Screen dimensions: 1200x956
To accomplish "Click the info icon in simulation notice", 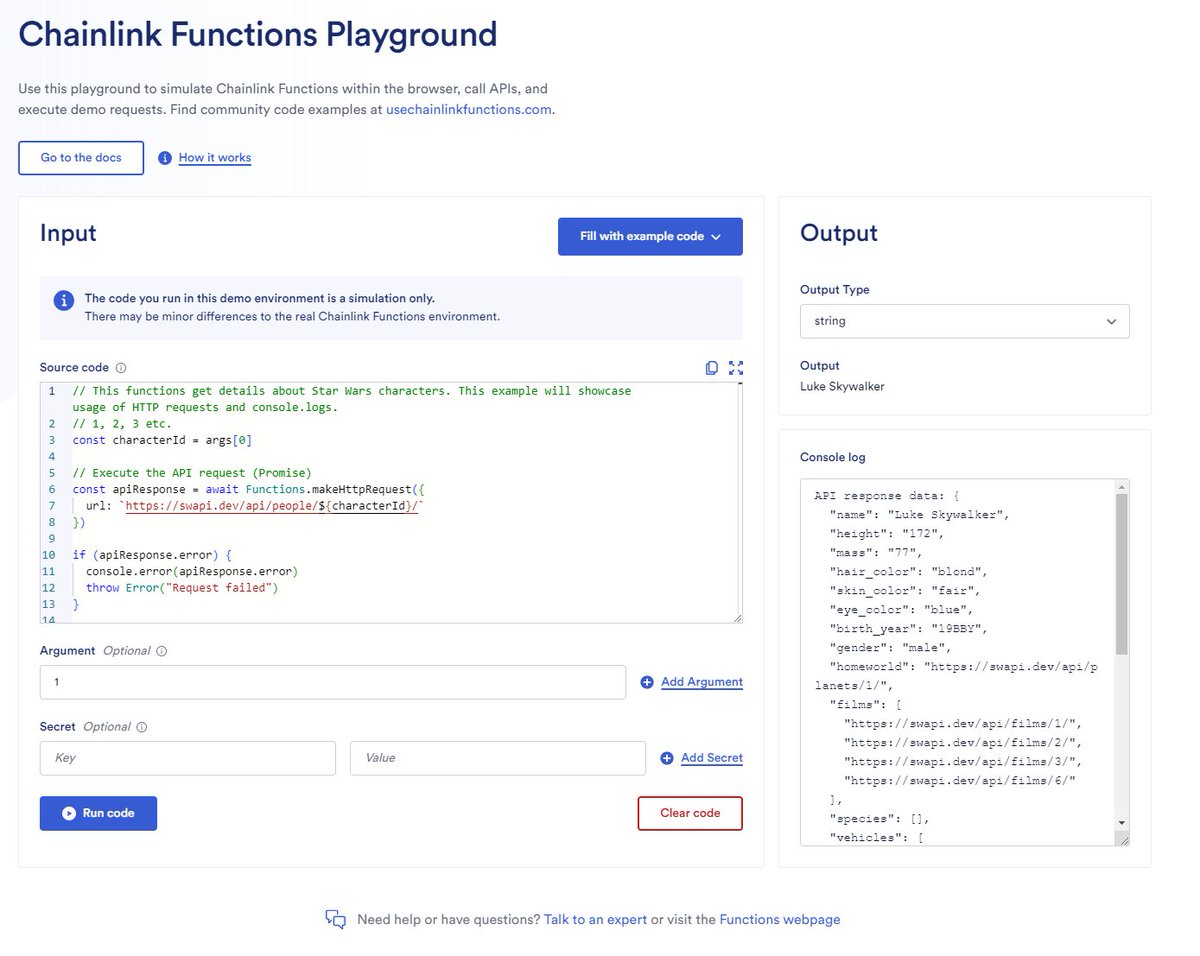I will pos(63,299).
